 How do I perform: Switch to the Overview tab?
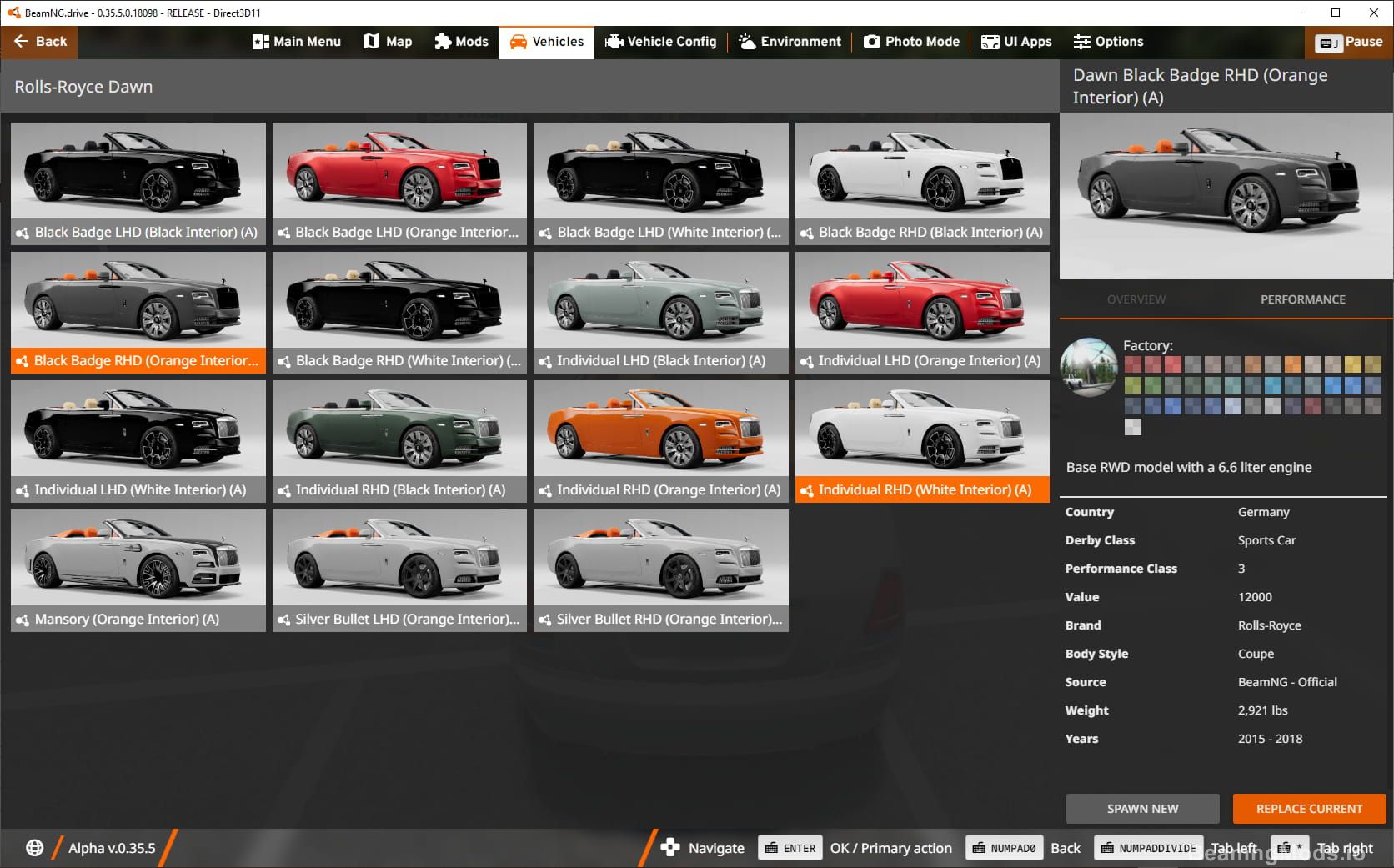1136,299
